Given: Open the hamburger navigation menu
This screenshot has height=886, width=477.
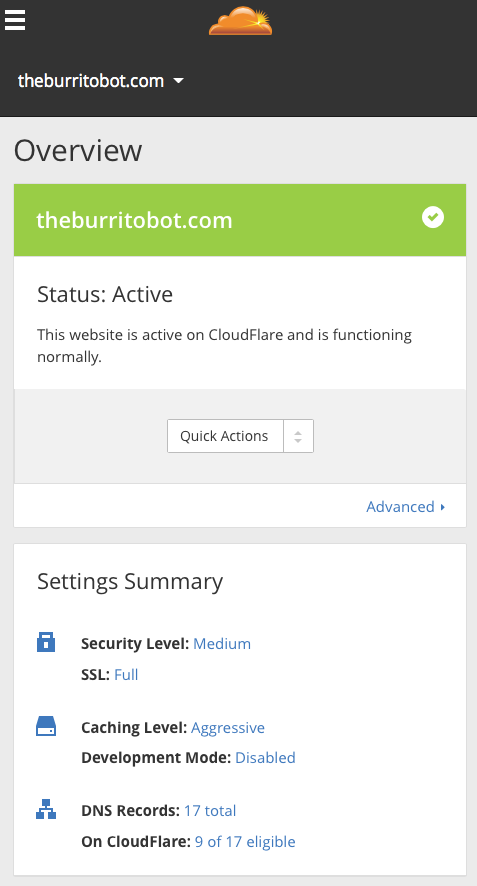Looking at the screenshot, I should pyautogui.click(x=15, y=19).
